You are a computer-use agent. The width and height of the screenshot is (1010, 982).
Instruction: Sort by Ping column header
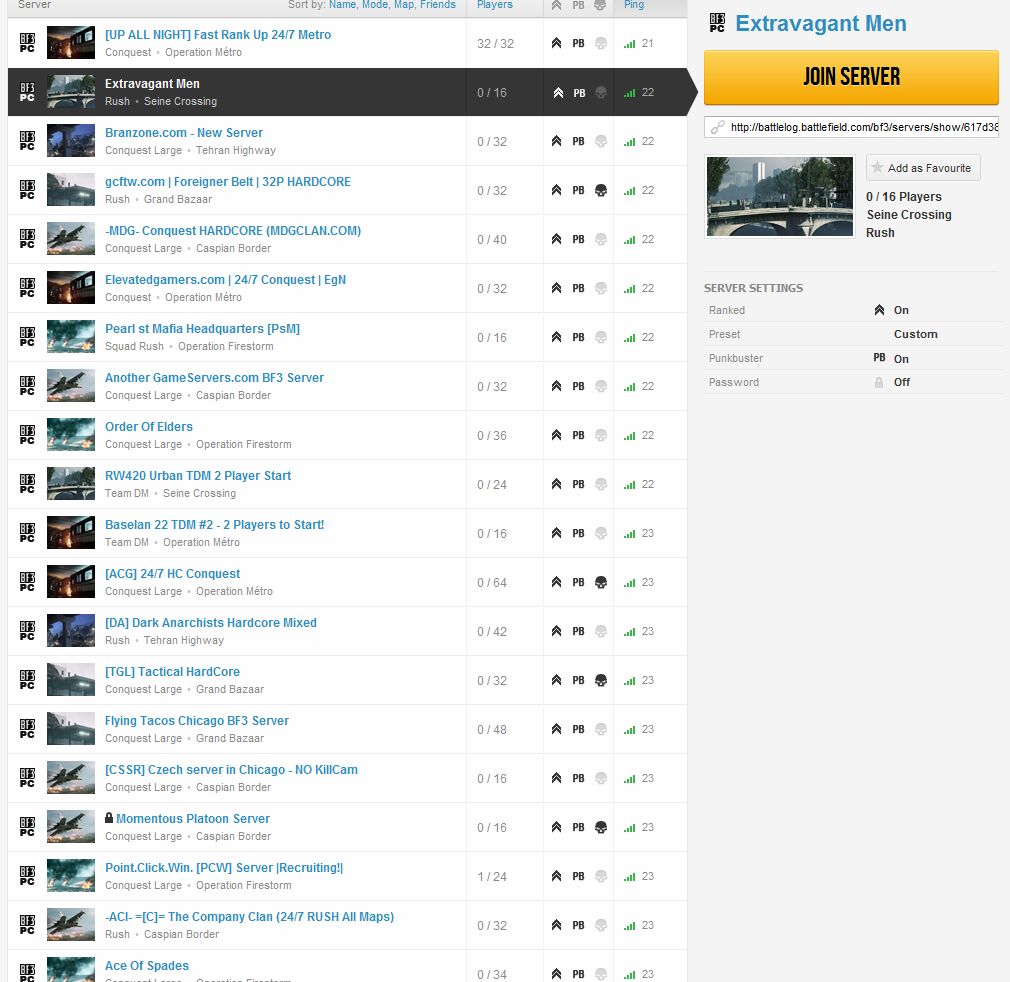click(x=634, y=5)
